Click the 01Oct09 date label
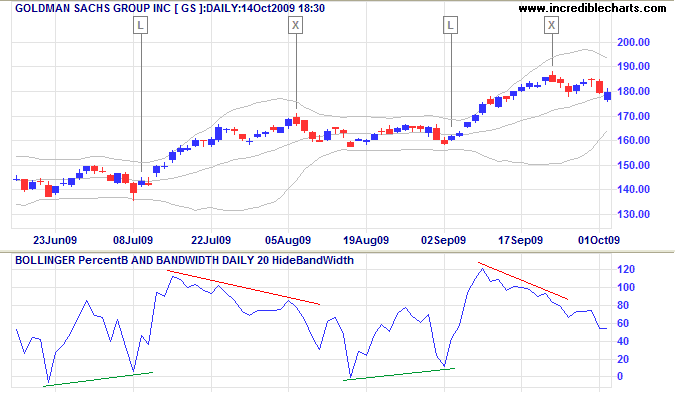The image size is (675, 395). (x=599, y=240)
